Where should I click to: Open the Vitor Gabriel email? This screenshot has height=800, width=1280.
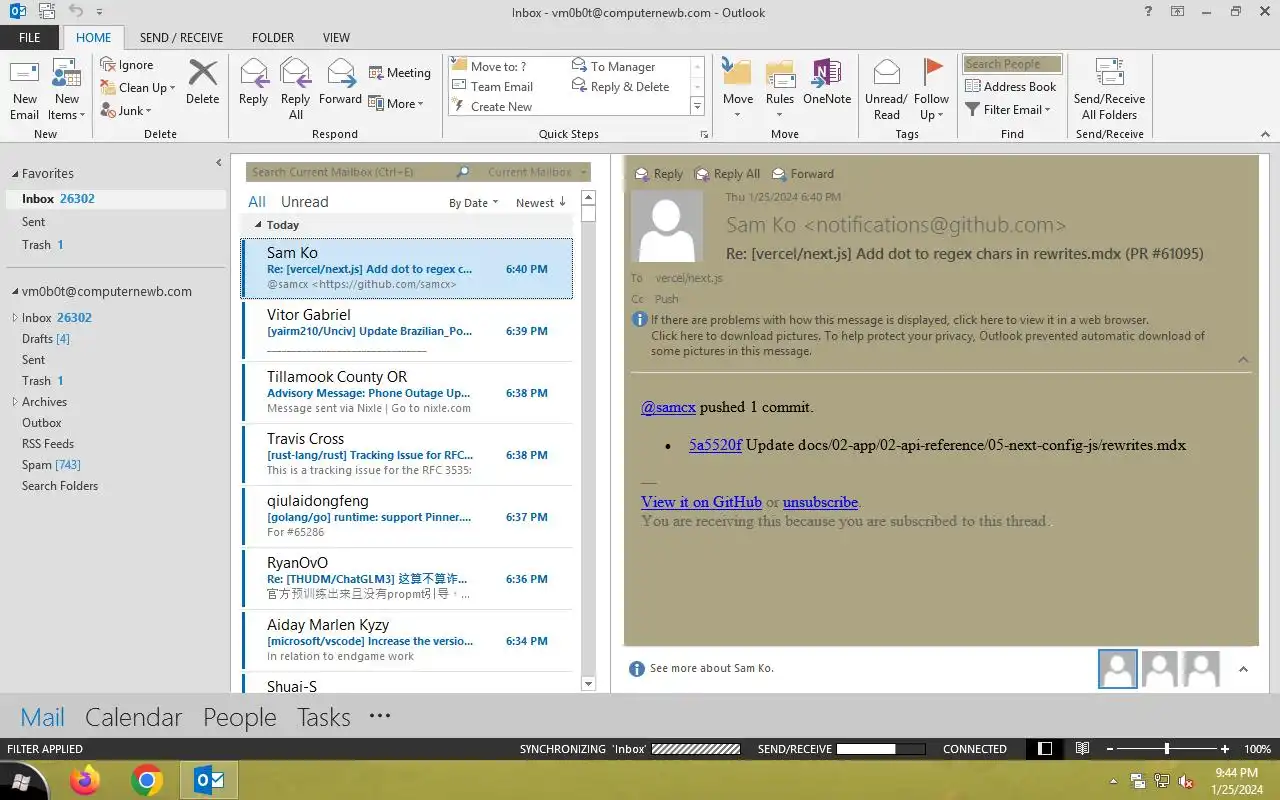(407, 331)
